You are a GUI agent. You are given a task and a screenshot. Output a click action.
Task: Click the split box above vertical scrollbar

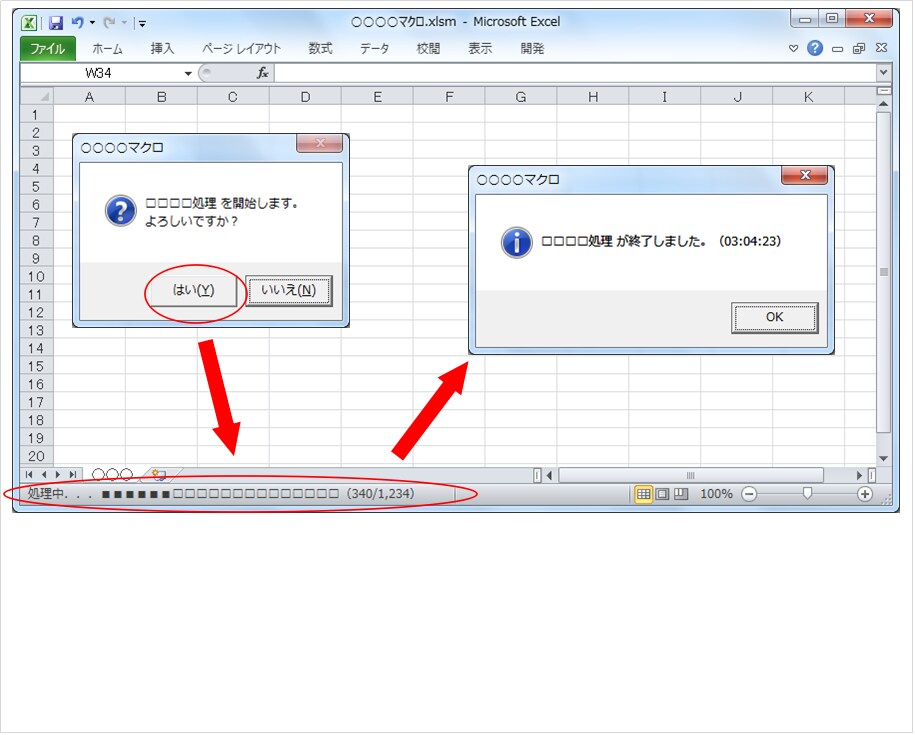point(883,91)
